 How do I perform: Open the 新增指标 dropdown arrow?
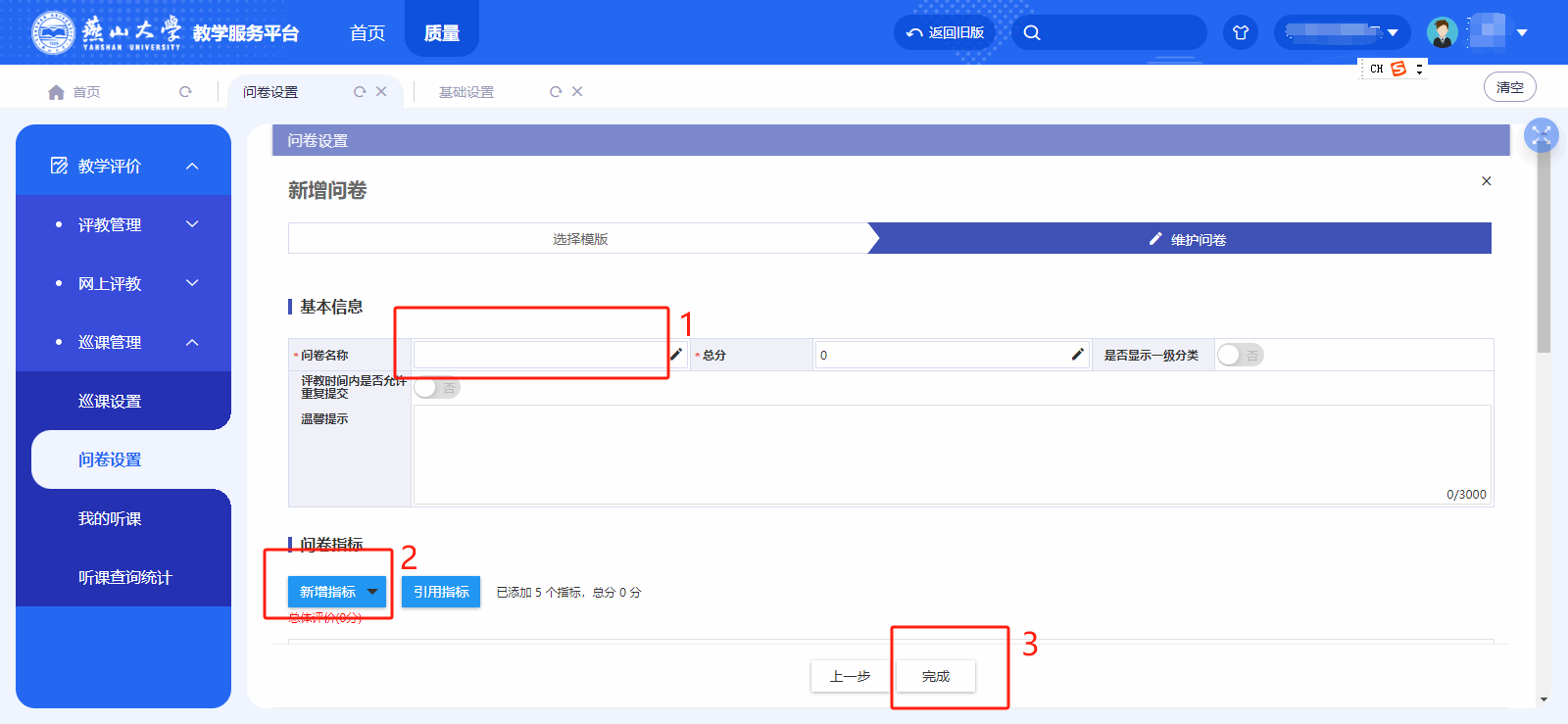coord(372,592)
